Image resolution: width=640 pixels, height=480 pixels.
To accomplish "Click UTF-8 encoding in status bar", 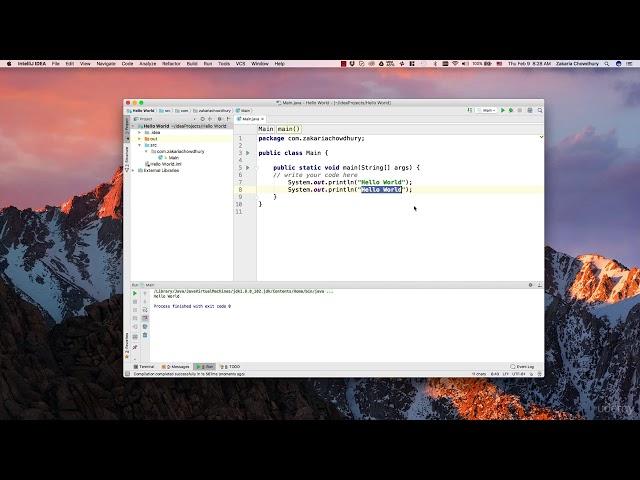I will coord(518,374).
